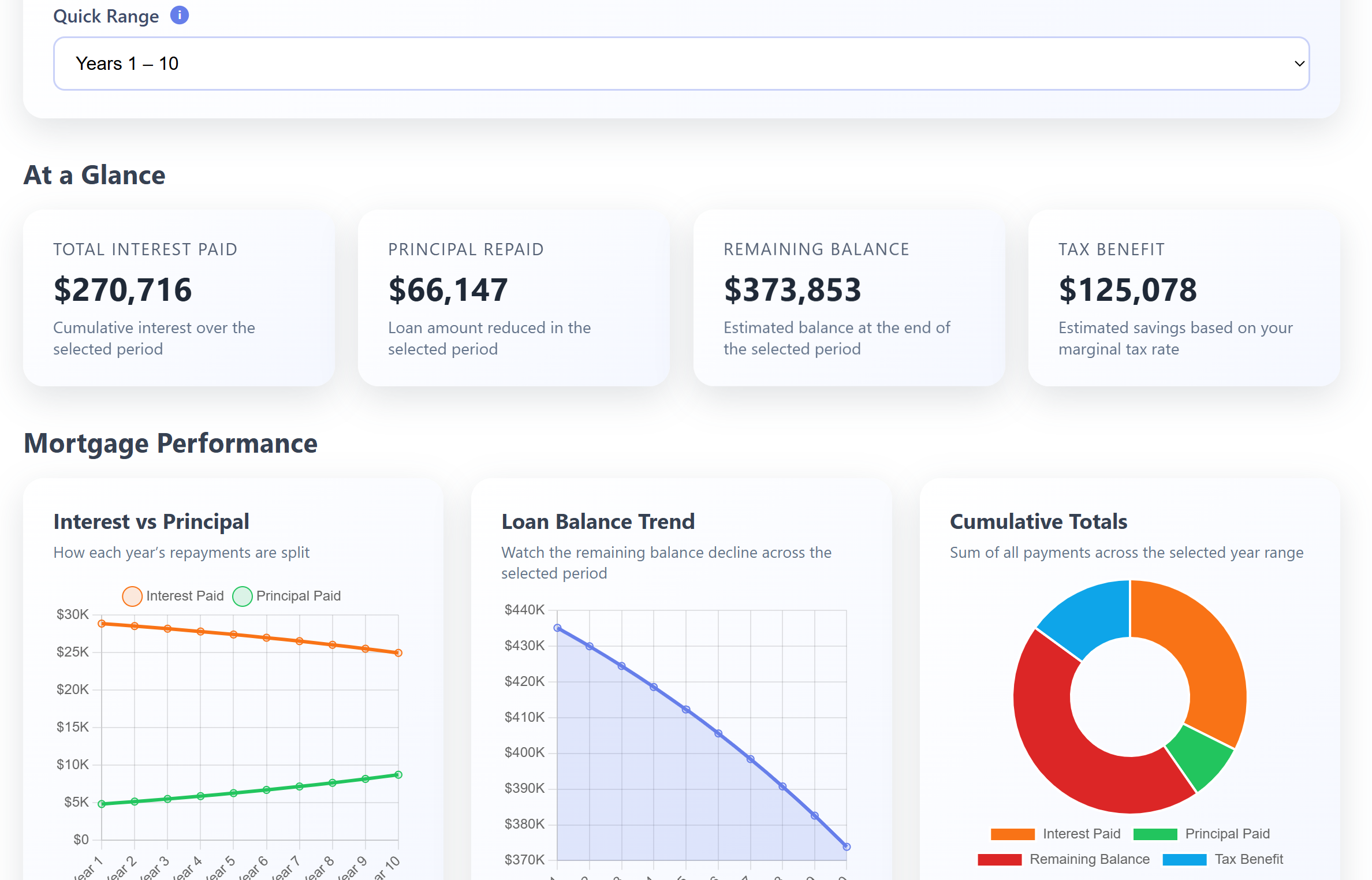Click the Principal Paid legend circle icon
Image resolution: width=1372 pixels, height=880 pixels.
243,596
